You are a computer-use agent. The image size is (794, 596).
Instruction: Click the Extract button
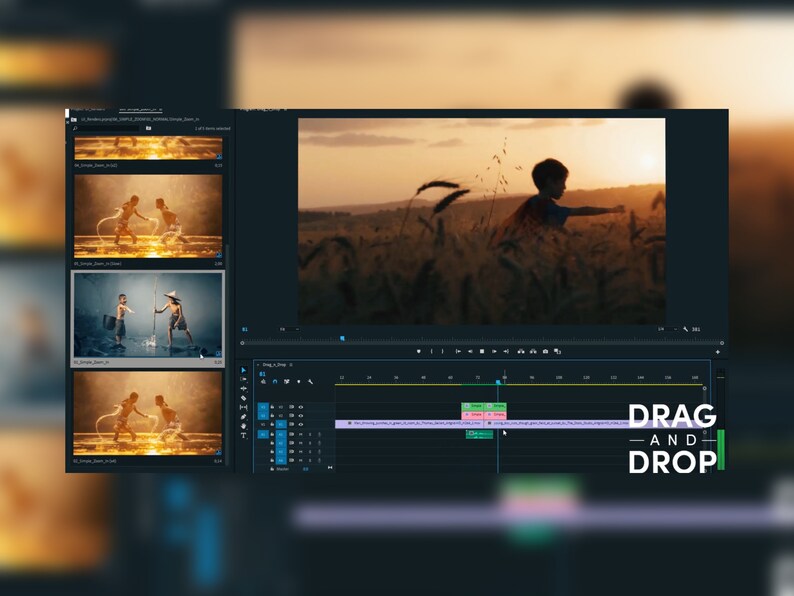533,351
